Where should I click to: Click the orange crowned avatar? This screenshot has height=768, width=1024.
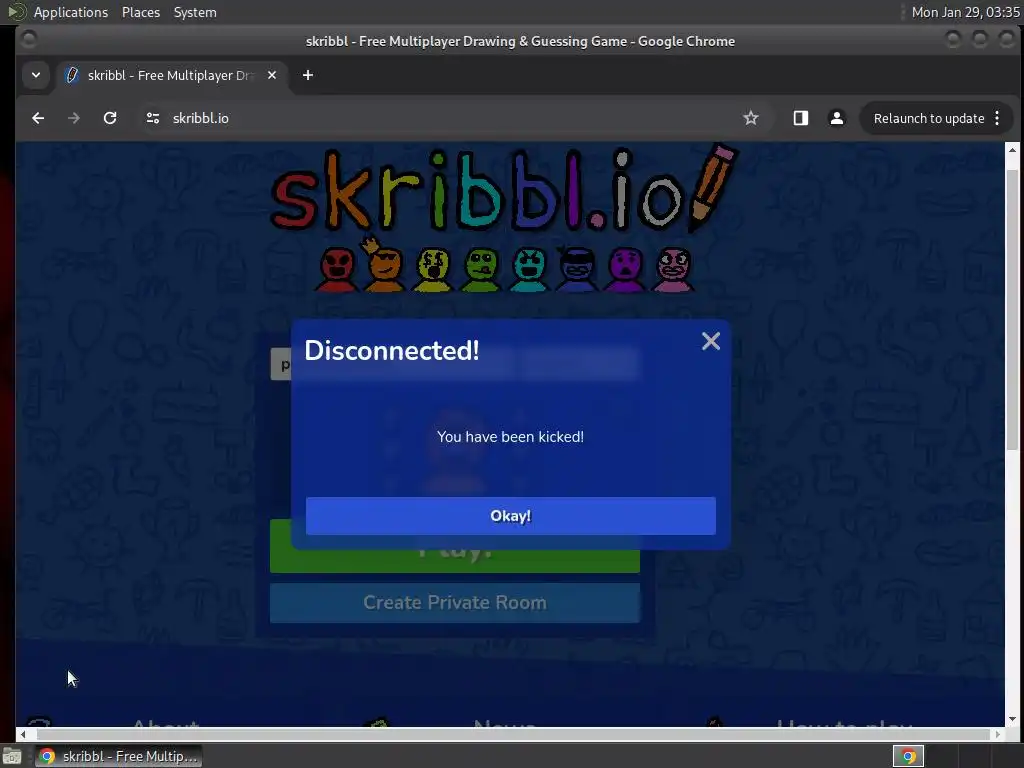point(384,266)
